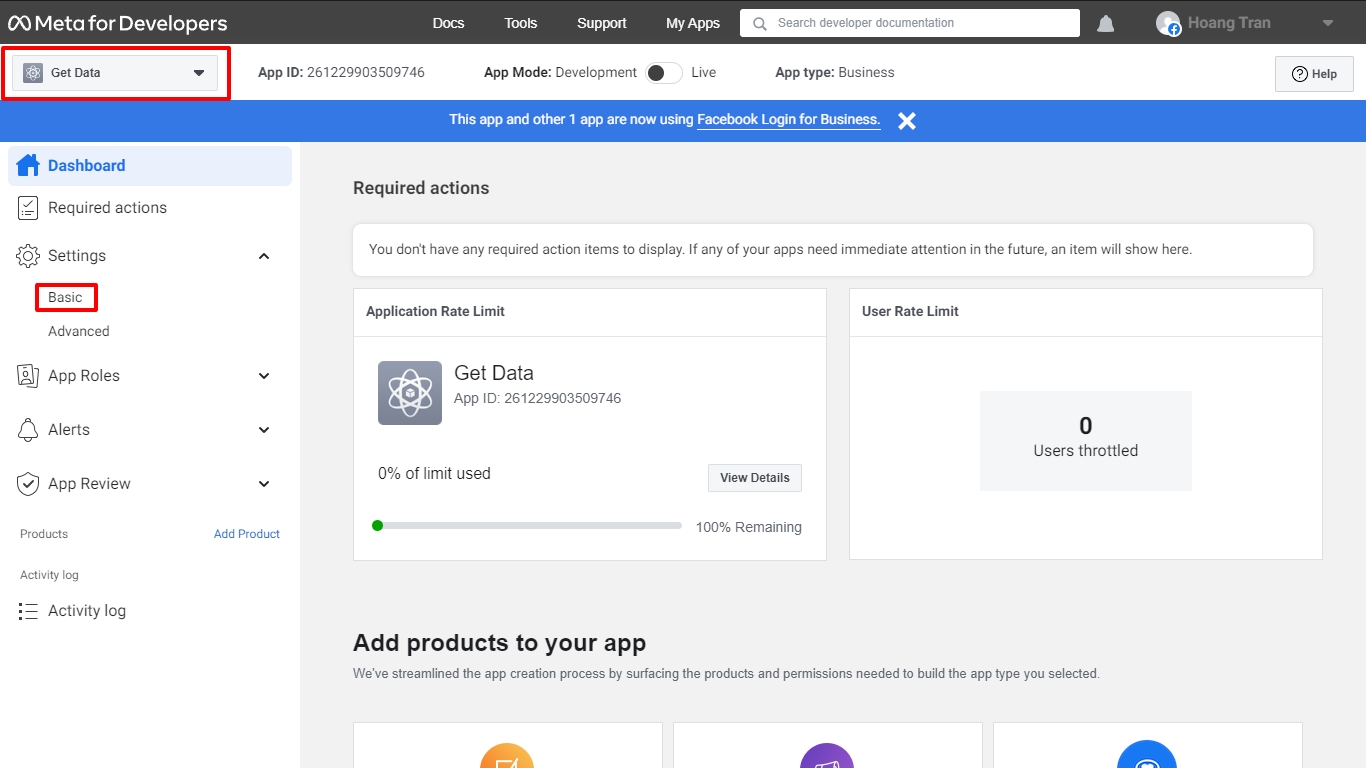The height and width of the screenshot is (768, 1366).
Task: Click the Get Data atom app icon
Action: 410,393
